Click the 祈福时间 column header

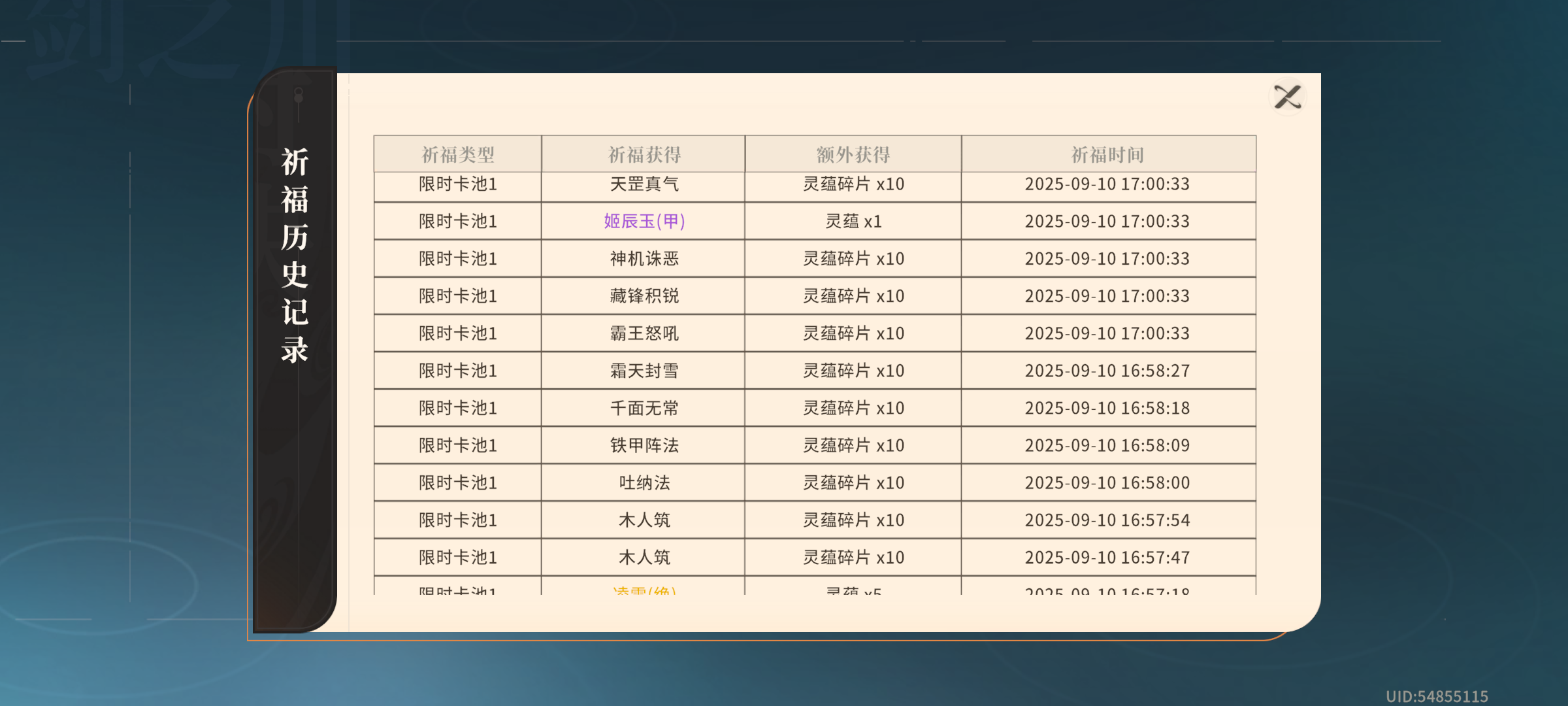[x=1109, y=154]
